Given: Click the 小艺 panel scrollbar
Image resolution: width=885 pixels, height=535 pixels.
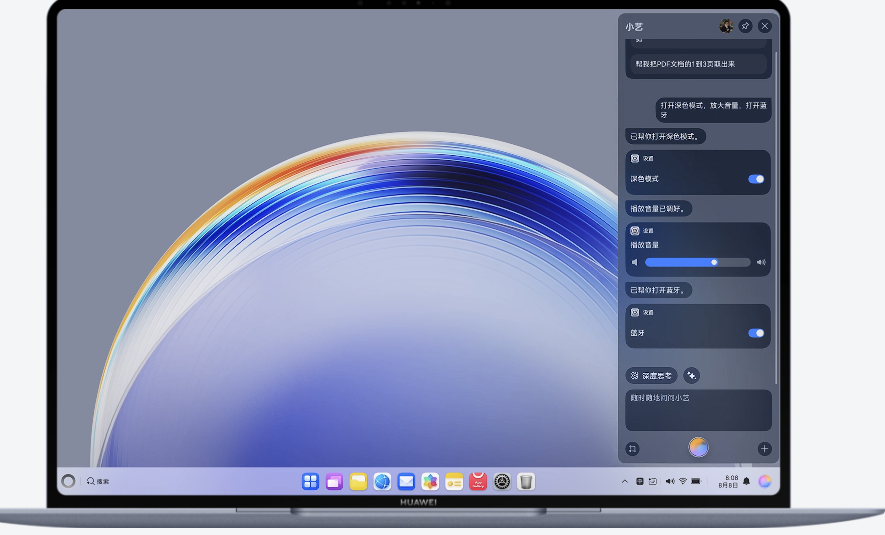Looking at the screenshot, I should click(x=777, y=217).
